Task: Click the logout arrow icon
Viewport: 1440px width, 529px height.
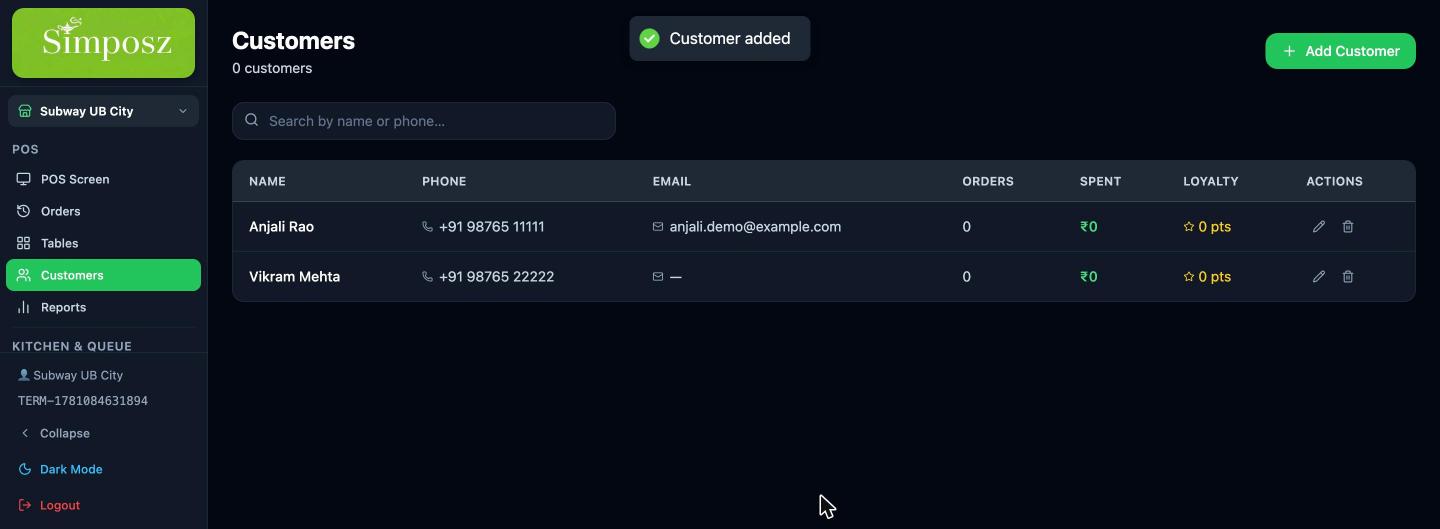Action: 25,505
